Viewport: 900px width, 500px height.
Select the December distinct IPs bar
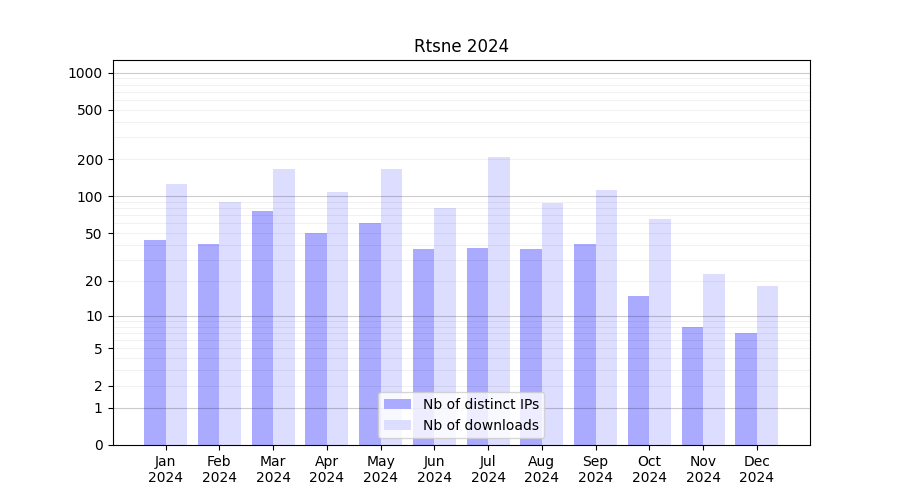click(746, 388)
